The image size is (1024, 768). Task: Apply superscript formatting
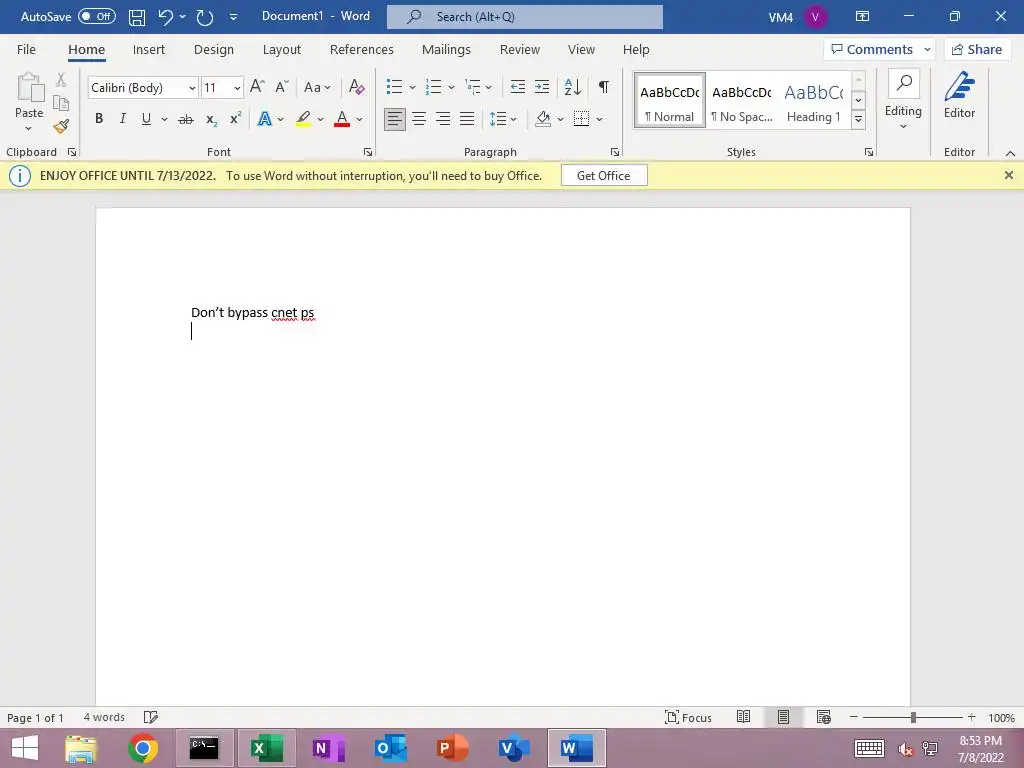pyautogui.click(x=235, y=119)
